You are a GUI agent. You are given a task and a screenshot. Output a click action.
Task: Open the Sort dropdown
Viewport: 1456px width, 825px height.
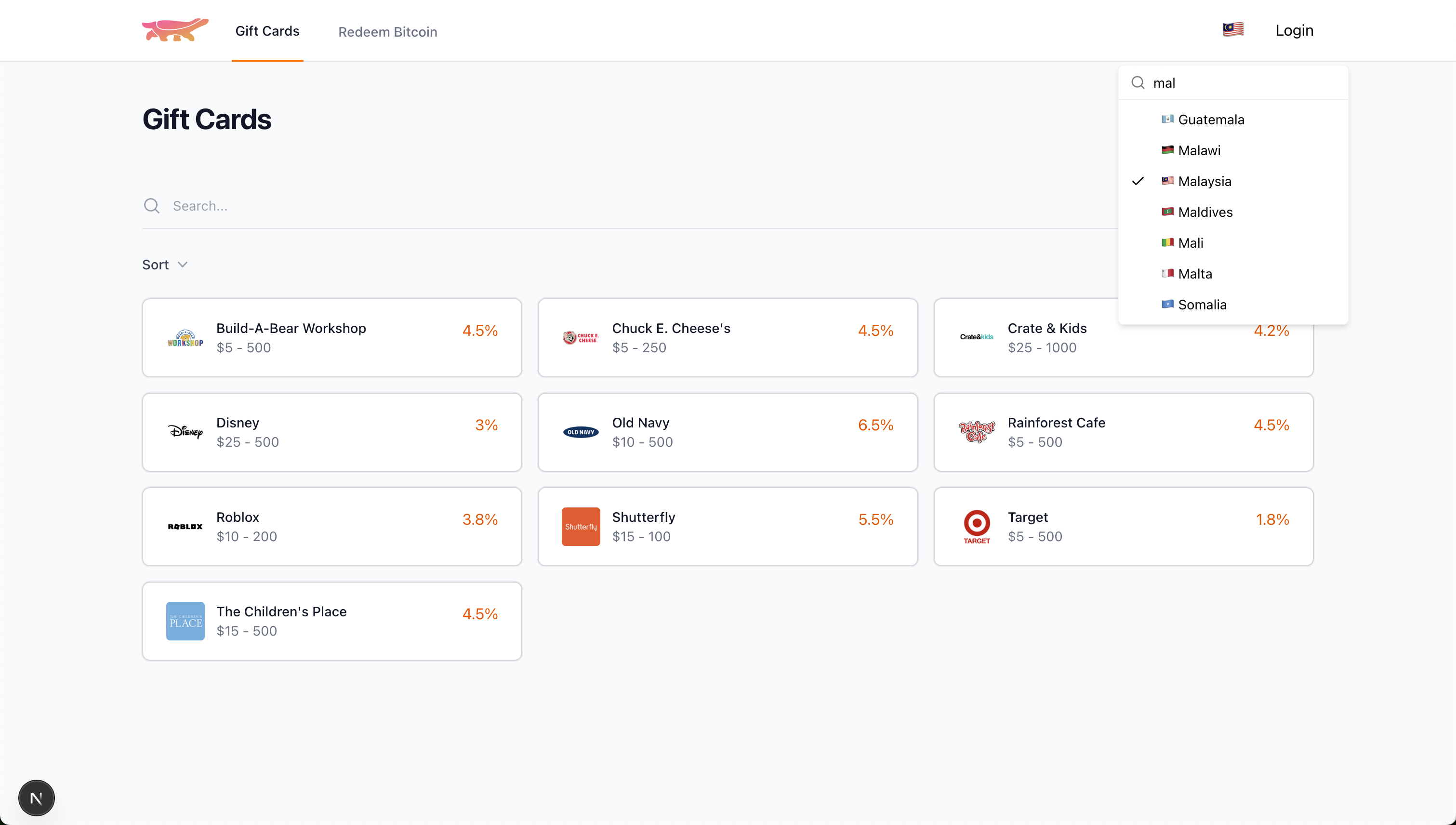165,265
